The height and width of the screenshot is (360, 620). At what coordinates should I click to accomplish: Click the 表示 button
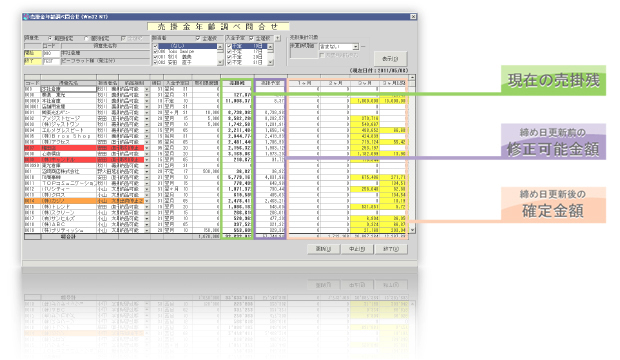pyautogui.click(x=390, y=59)
